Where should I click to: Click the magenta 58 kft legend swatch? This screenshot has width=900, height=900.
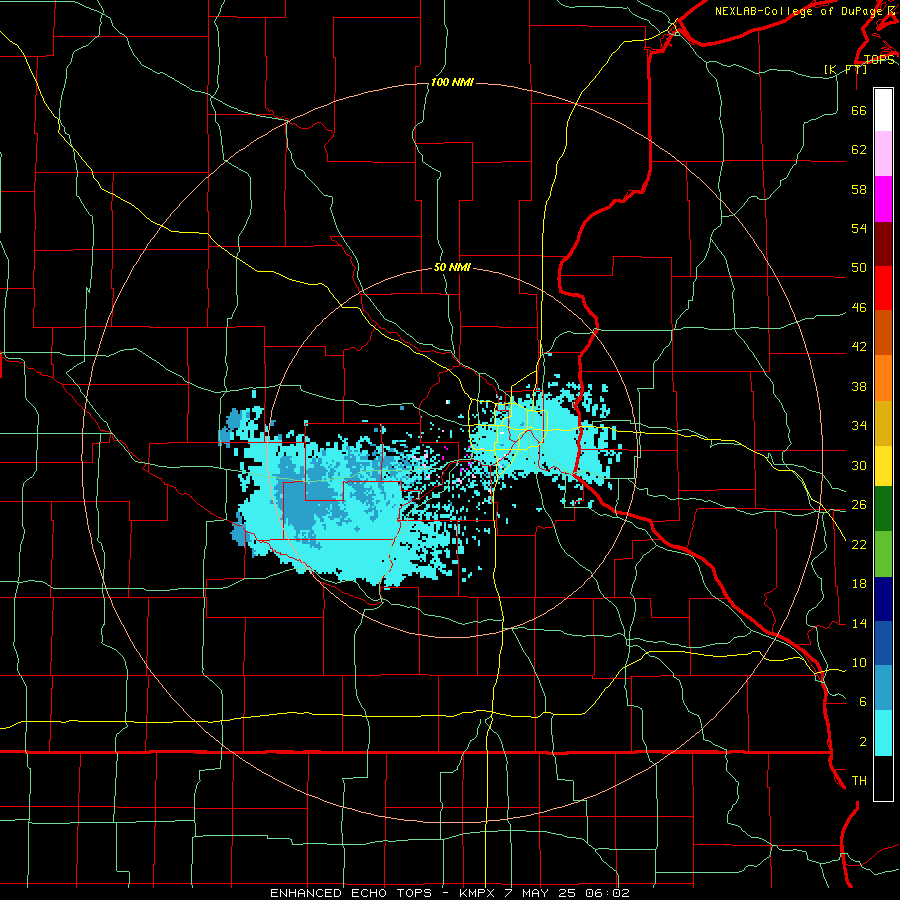click(883, 199)
